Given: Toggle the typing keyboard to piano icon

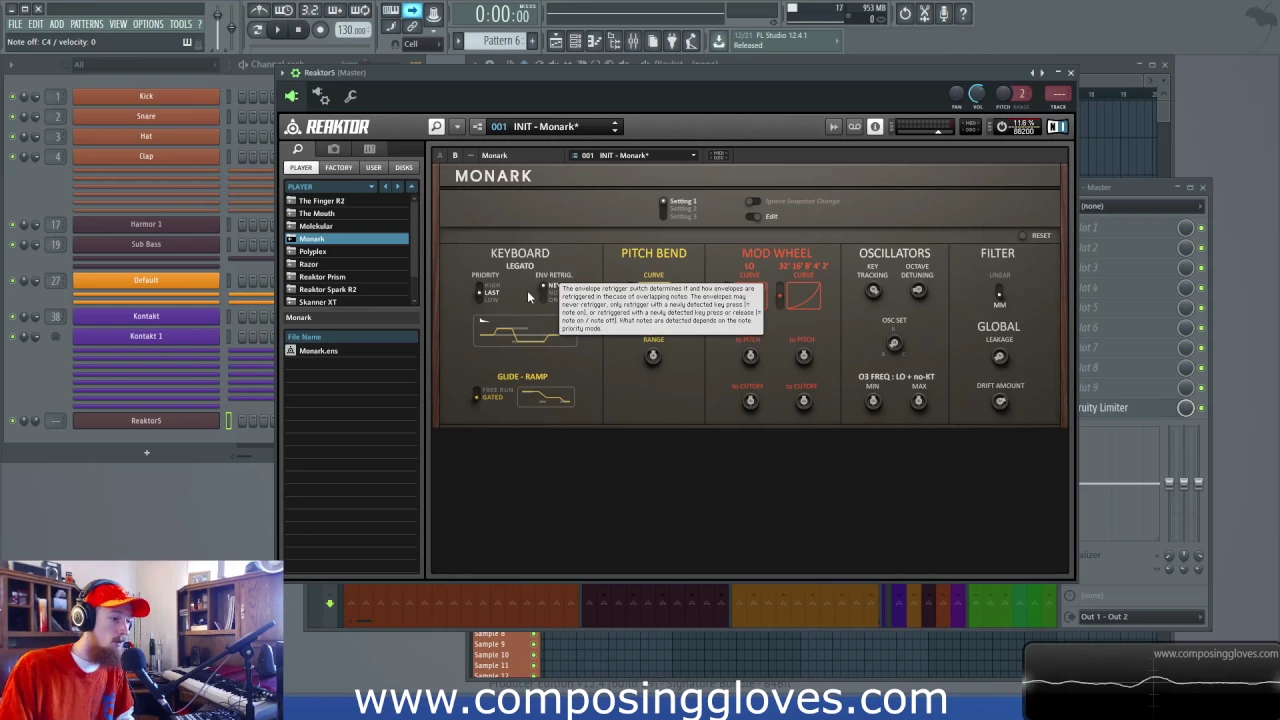Looking at the screenshot, I should click(x=391, y=12).
